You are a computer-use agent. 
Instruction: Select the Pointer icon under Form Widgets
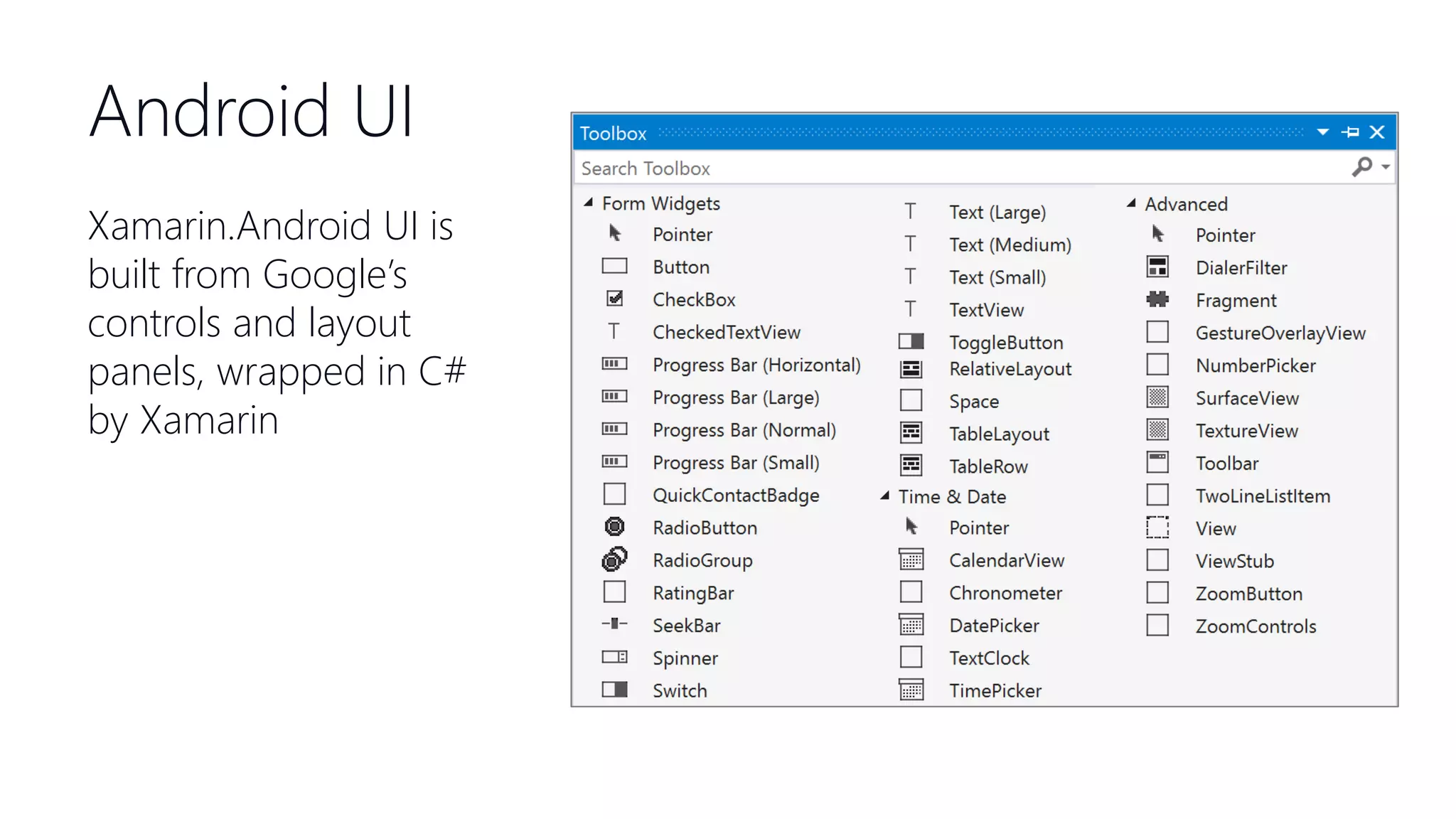coord(615,233)
